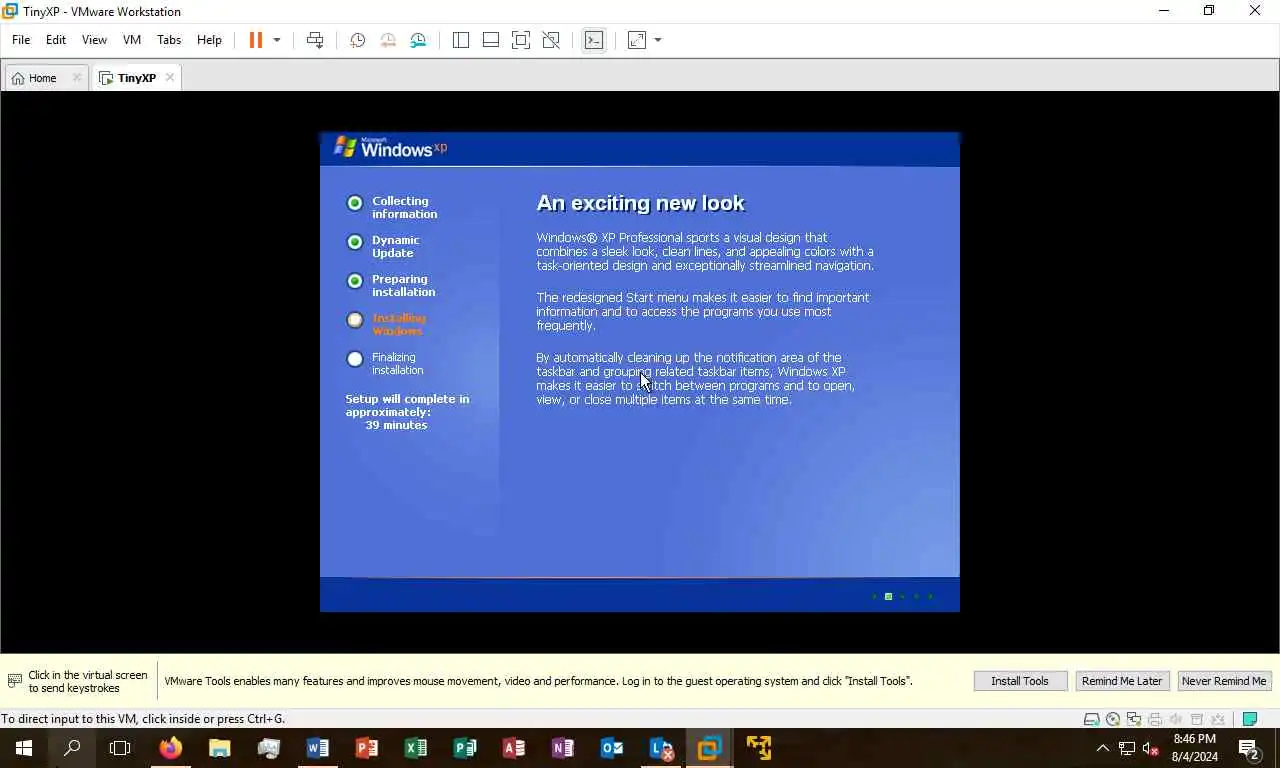Click the 'Finalizing installation' setup step
Viewport: 1280px width, 768px height.
[x=397, y=363]
